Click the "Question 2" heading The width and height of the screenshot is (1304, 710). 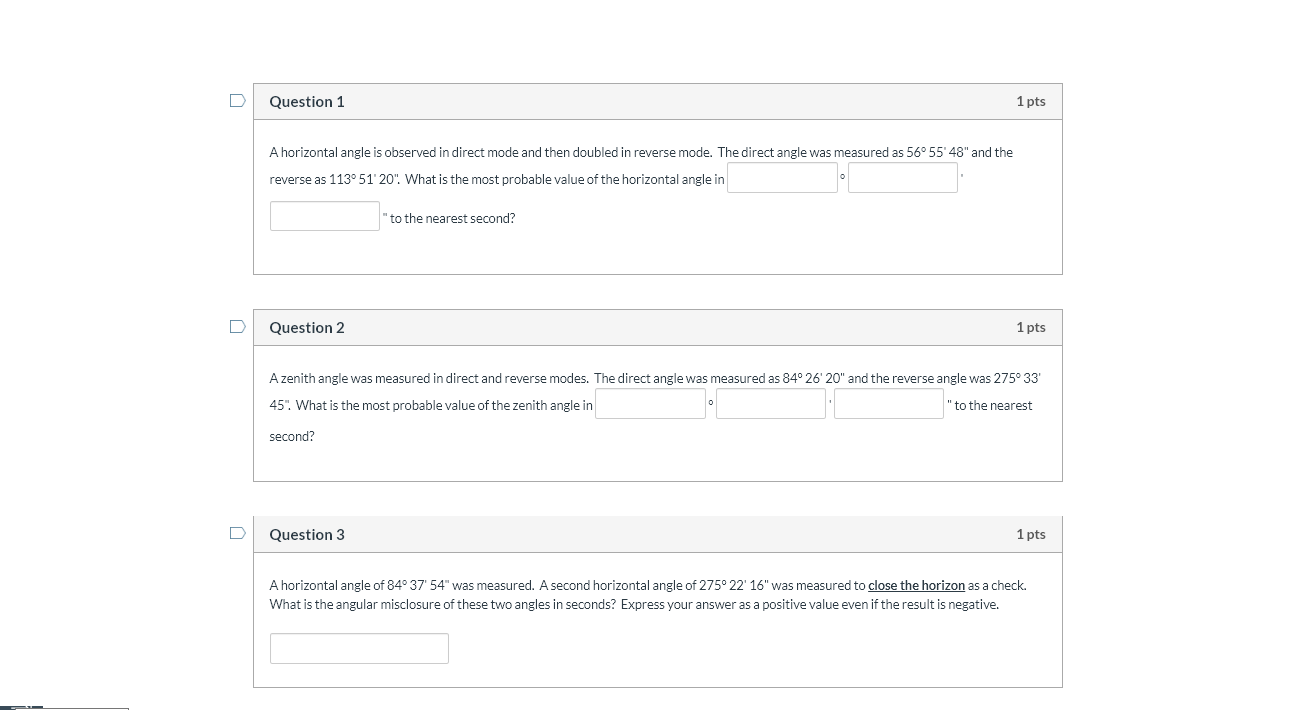pyautogui.click(x=307, y=328)
